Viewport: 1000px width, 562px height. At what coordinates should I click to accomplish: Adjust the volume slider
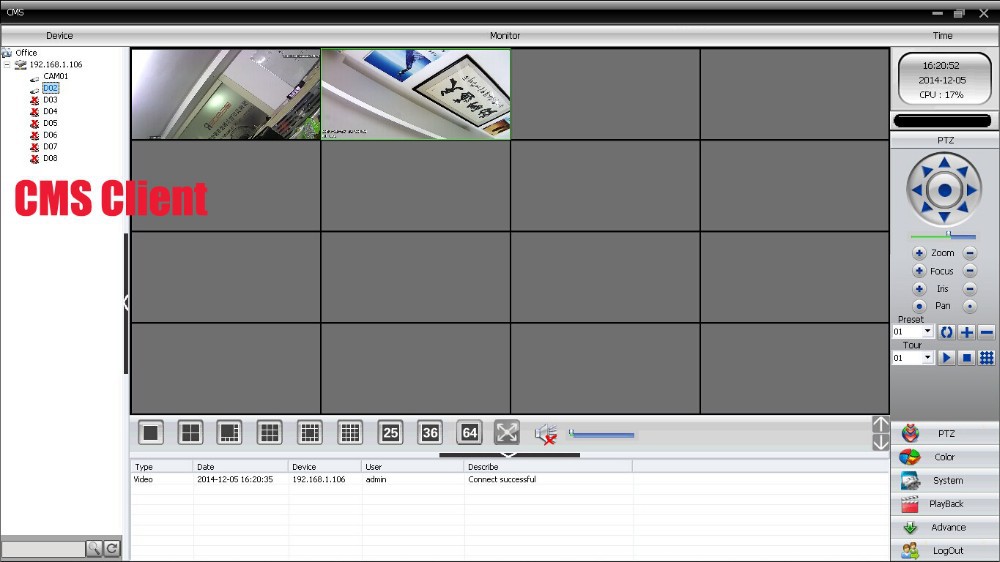tap(601, 435)
